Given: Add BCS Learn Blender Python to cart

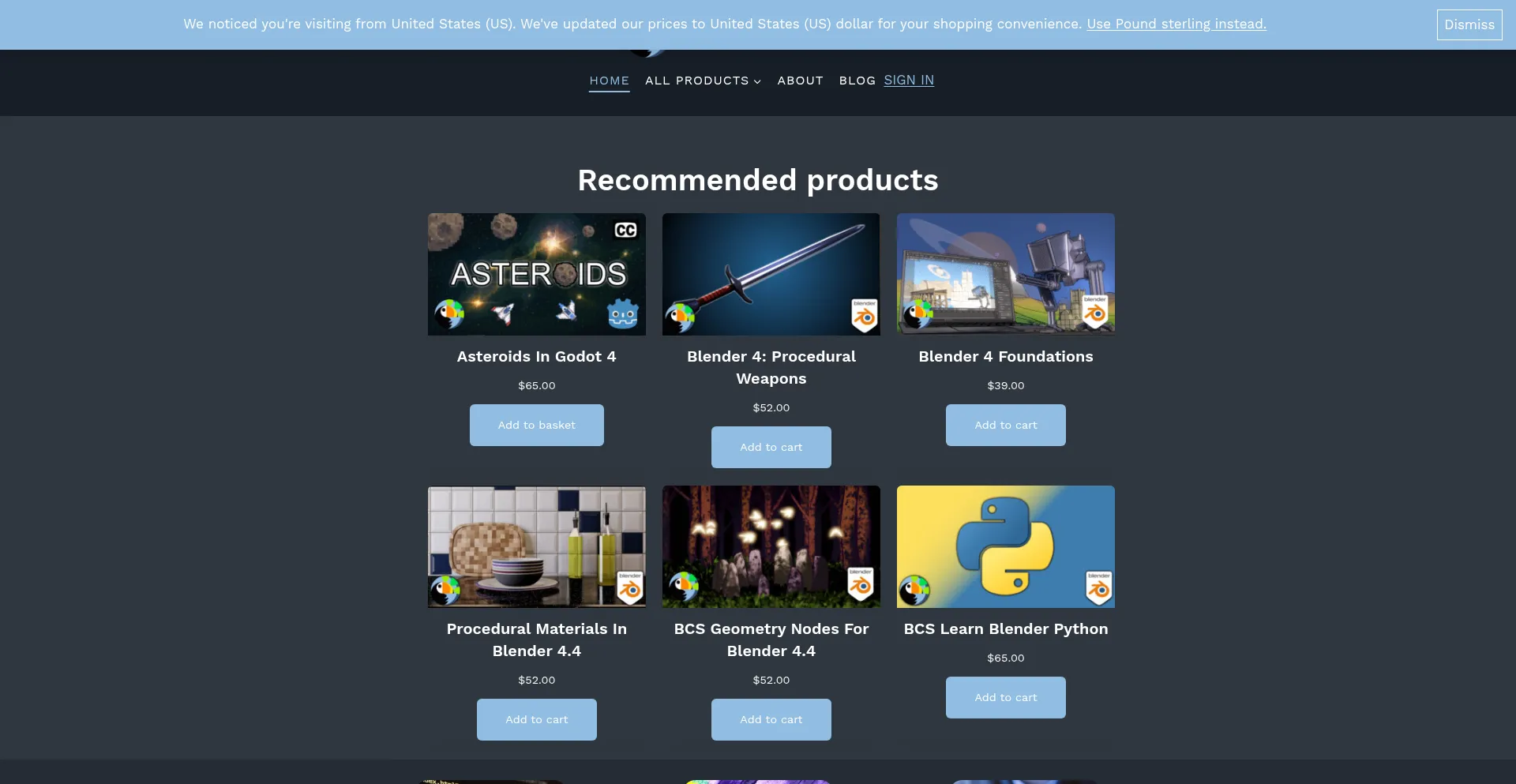Looking at the screenshot, I should (1005, 697).
